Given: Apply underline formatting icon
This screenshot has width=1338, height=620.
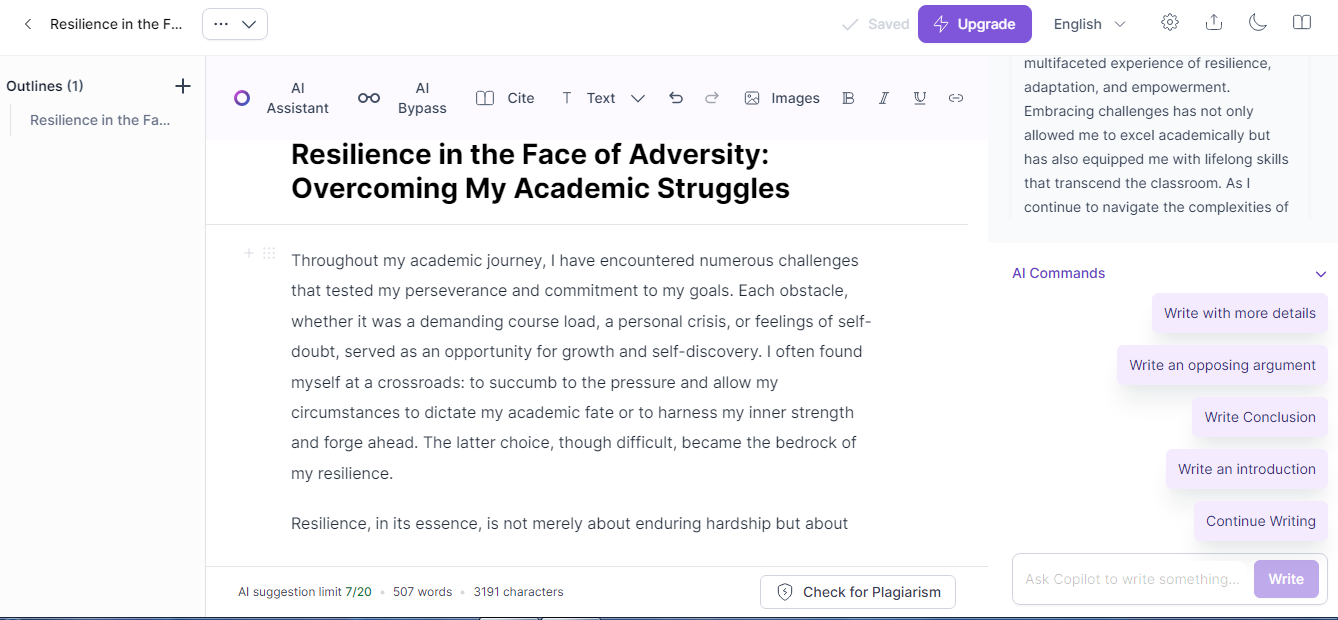Looking at the screenshot, I should [x=920, y=98].
